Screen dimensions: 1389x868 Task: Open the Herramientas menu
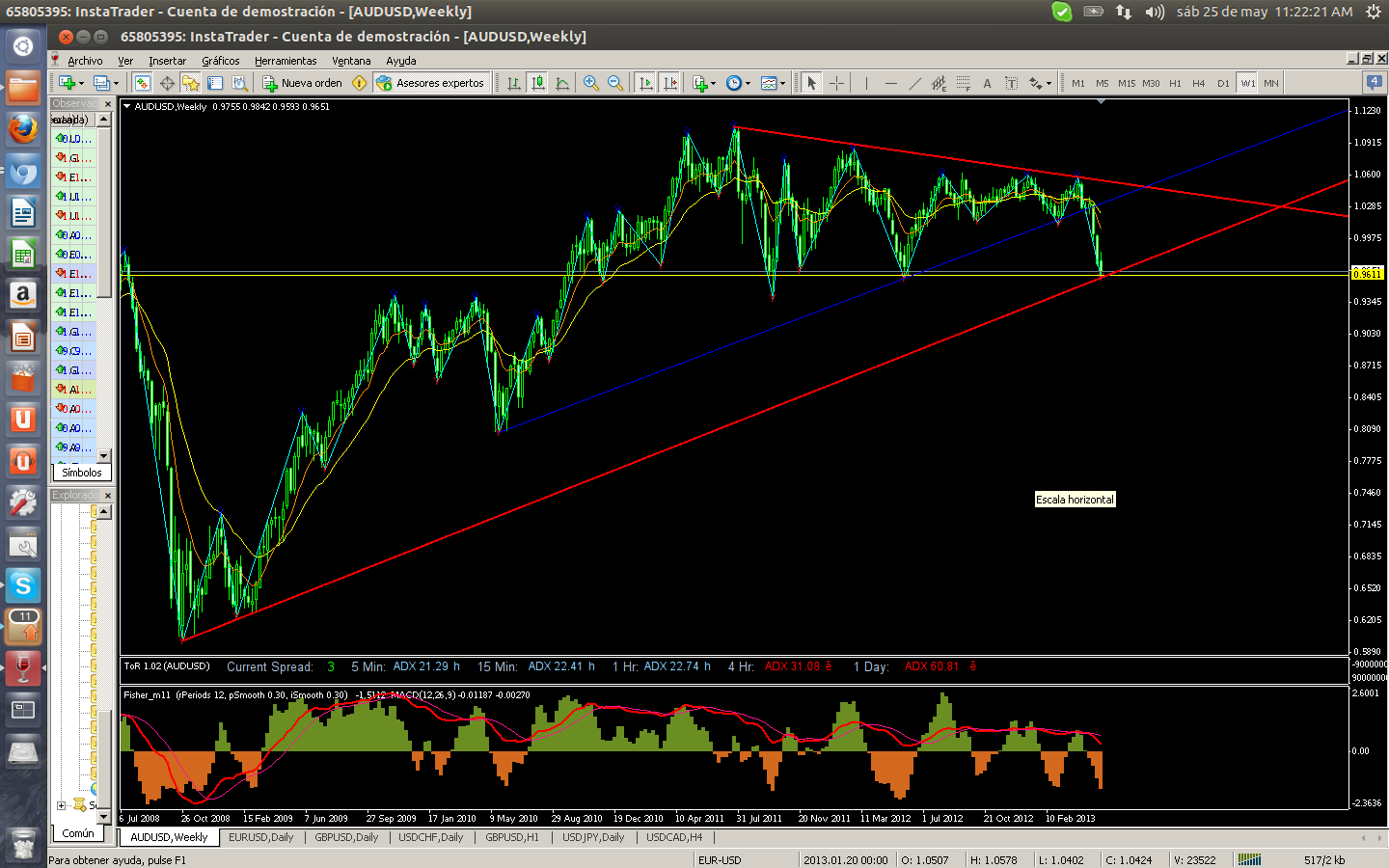click(286, 61)
